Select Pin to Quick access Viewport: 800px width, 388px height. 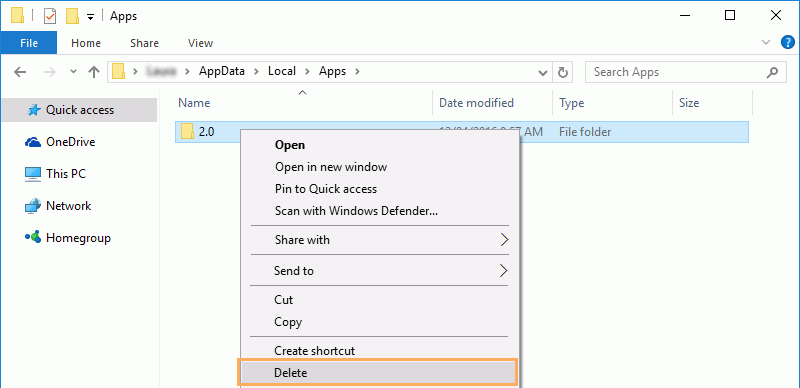pos(326,189)
